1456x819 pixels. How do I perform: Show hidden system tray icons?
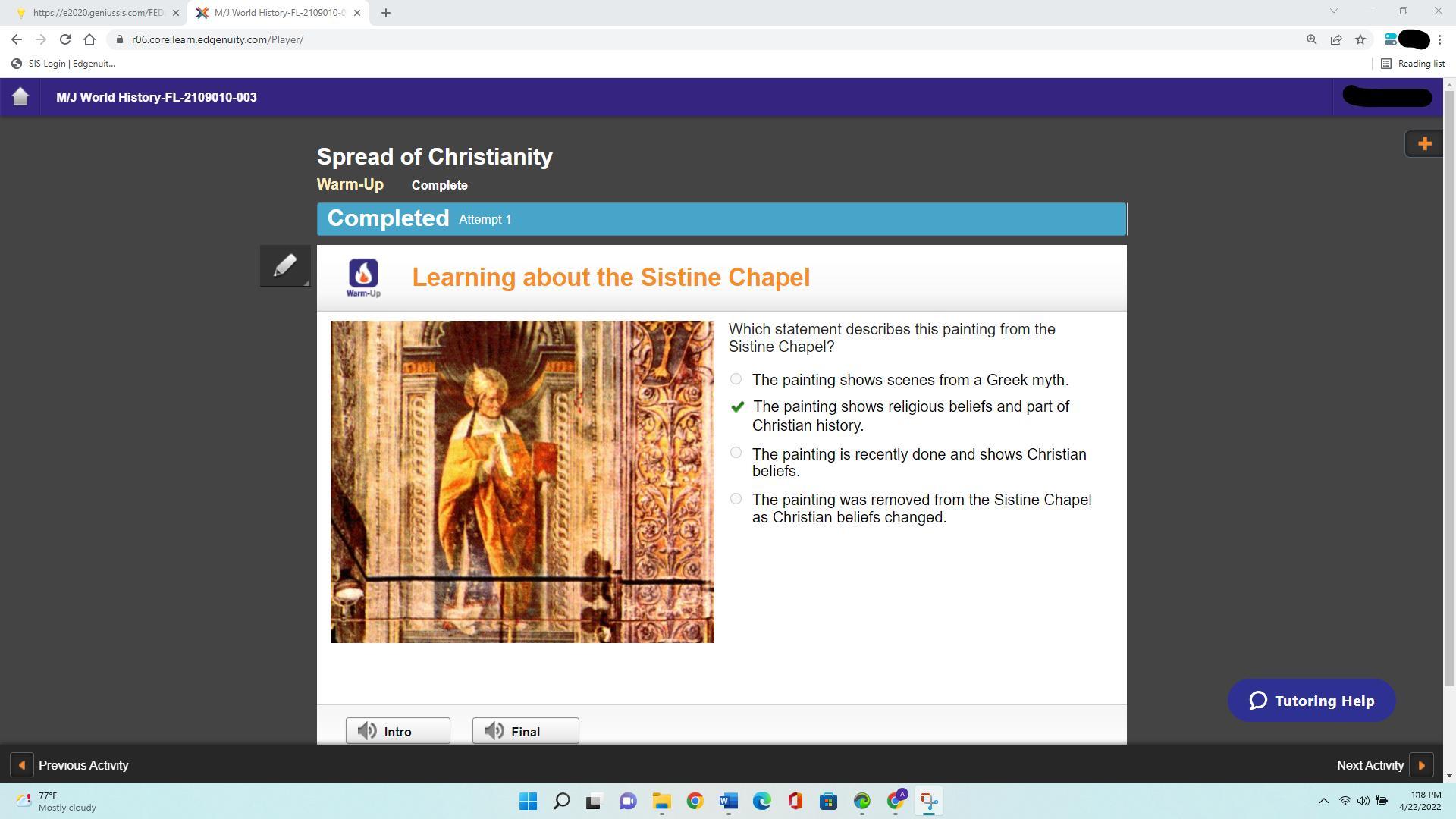[x=1324, y=801]
